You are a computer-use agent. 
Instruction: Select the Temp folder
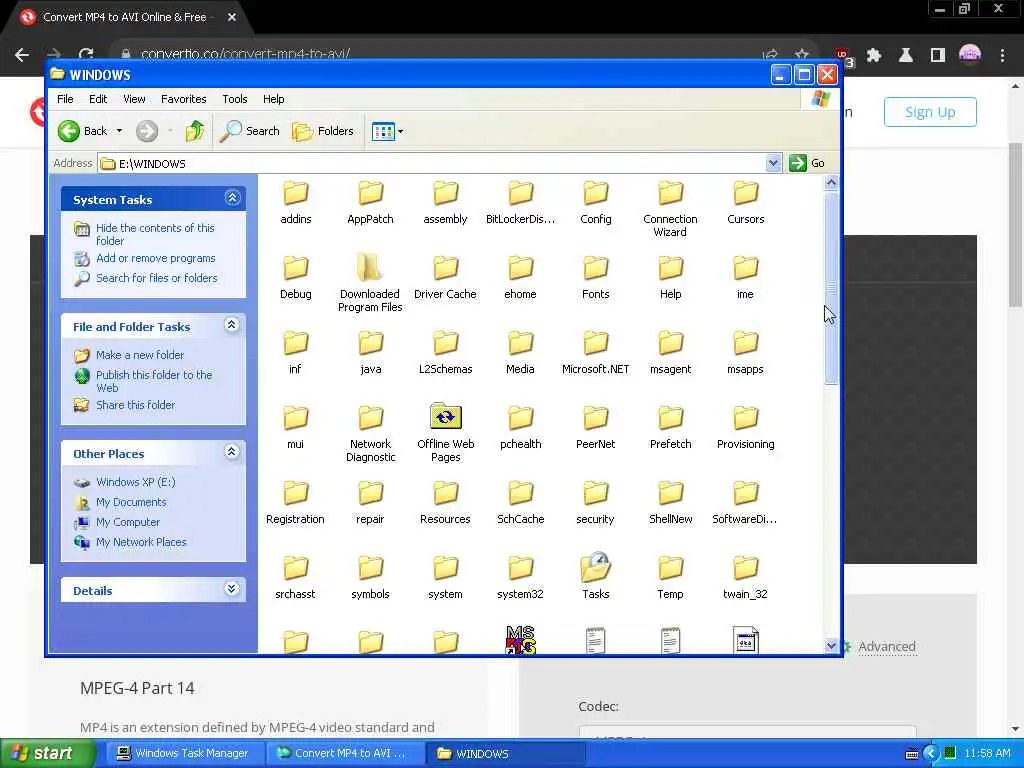[x=671, y=577]
